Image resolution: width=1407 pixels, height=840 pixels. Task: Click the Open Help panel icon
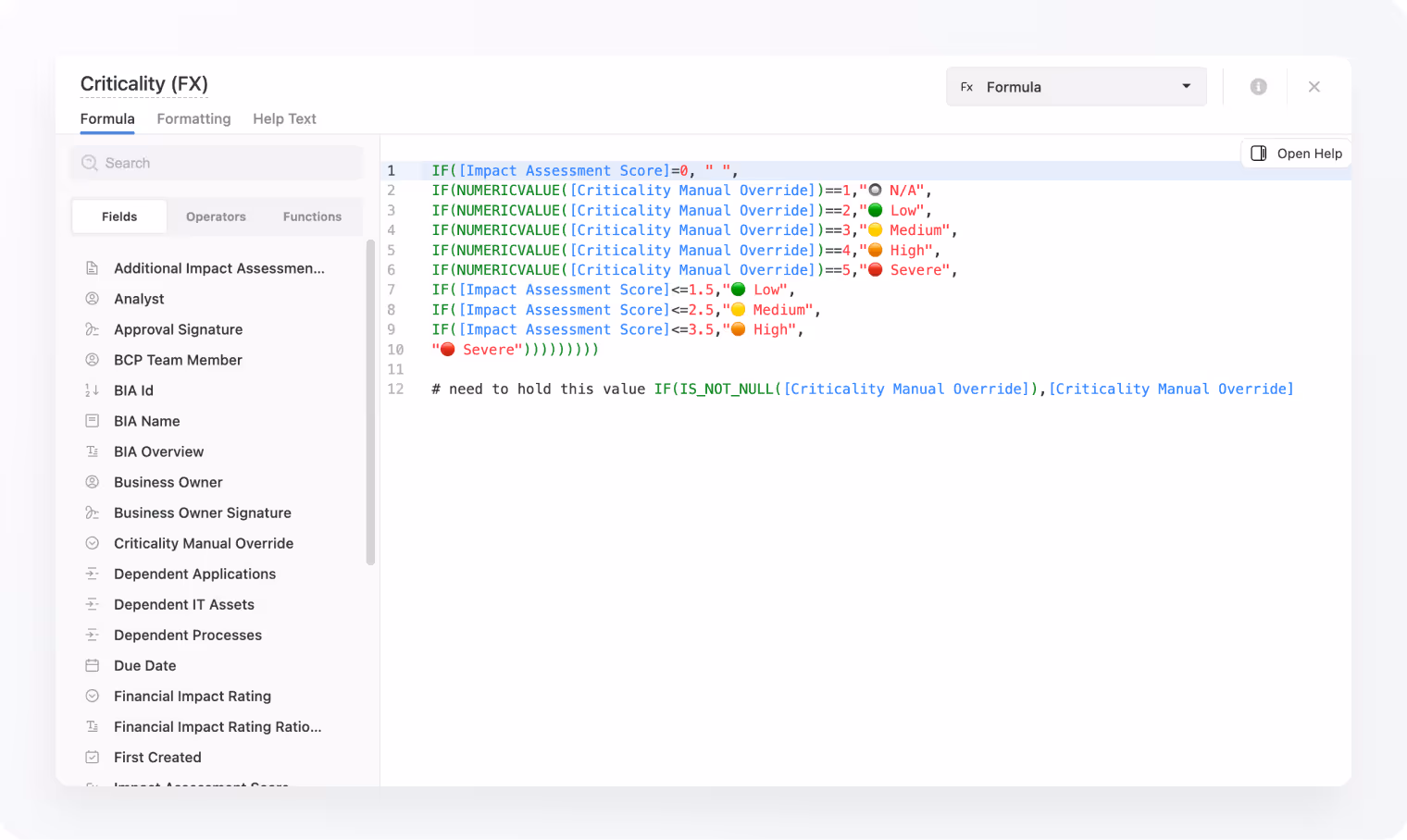click(x=1259, y=154)
